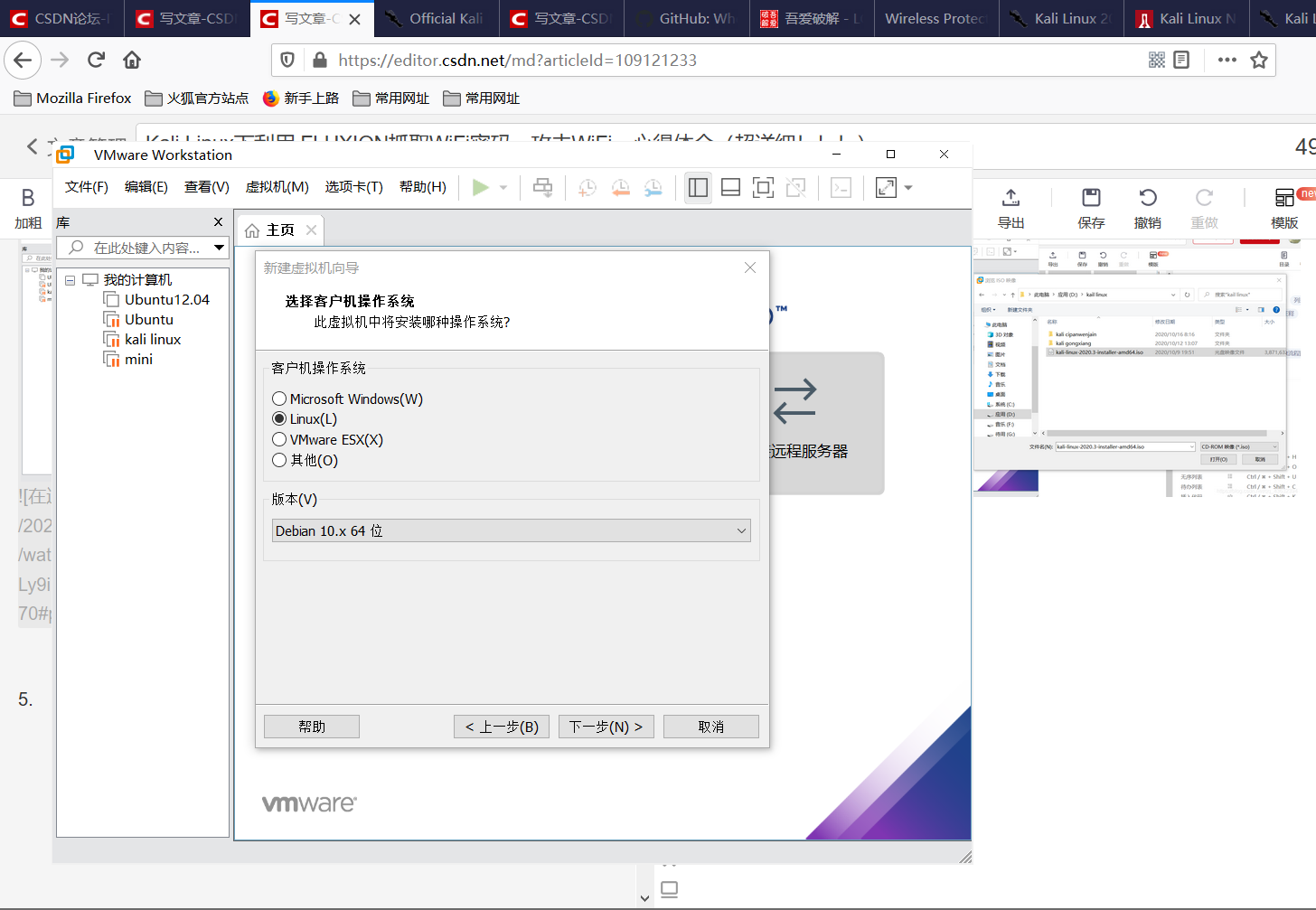Click 打开(O) to open the ISO

pyautogui.click(x=1218, y=458)
